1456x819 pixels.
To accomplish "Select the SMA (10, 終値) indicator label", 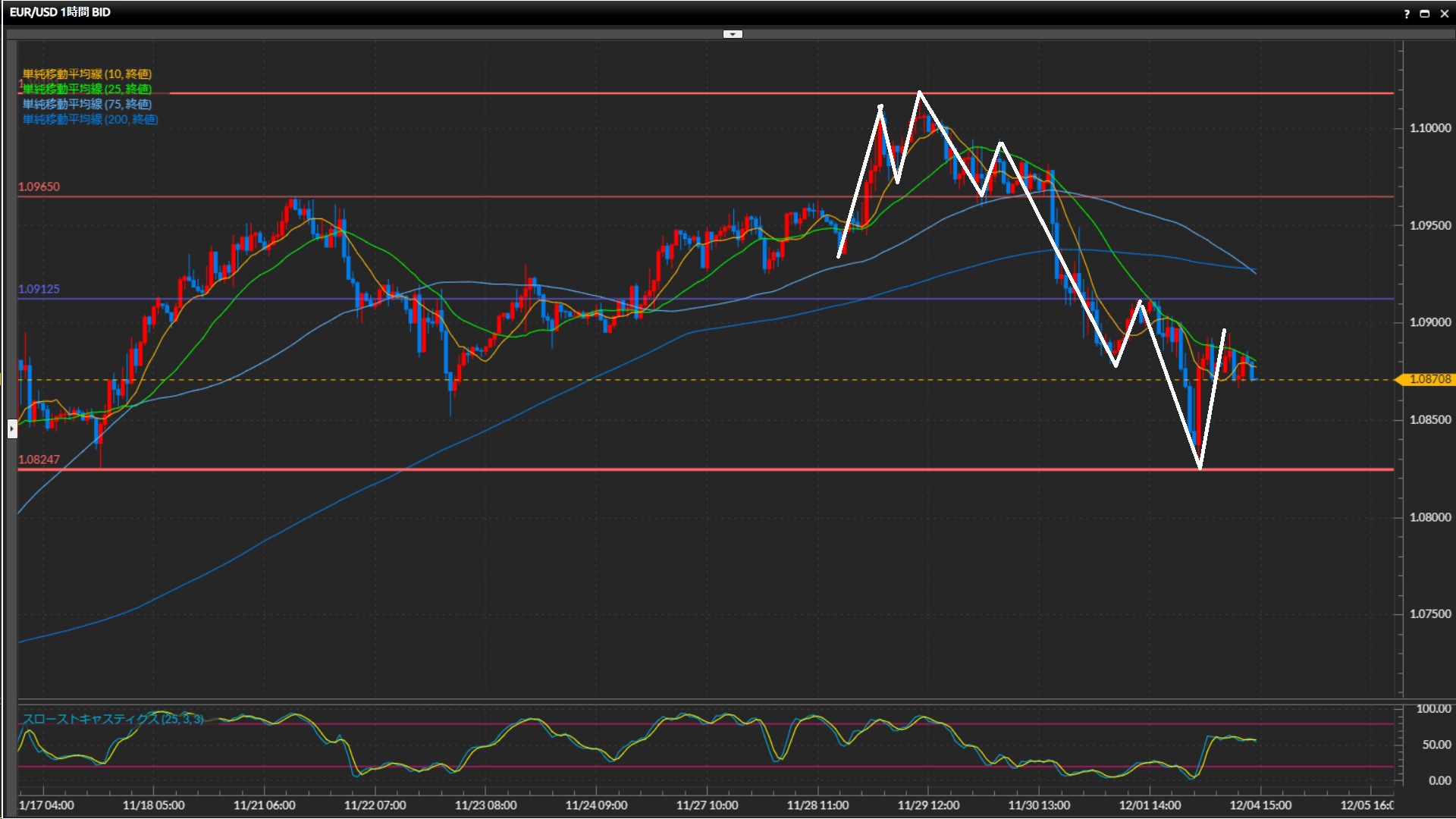I will pyautogui.click(x=87, y=74).
